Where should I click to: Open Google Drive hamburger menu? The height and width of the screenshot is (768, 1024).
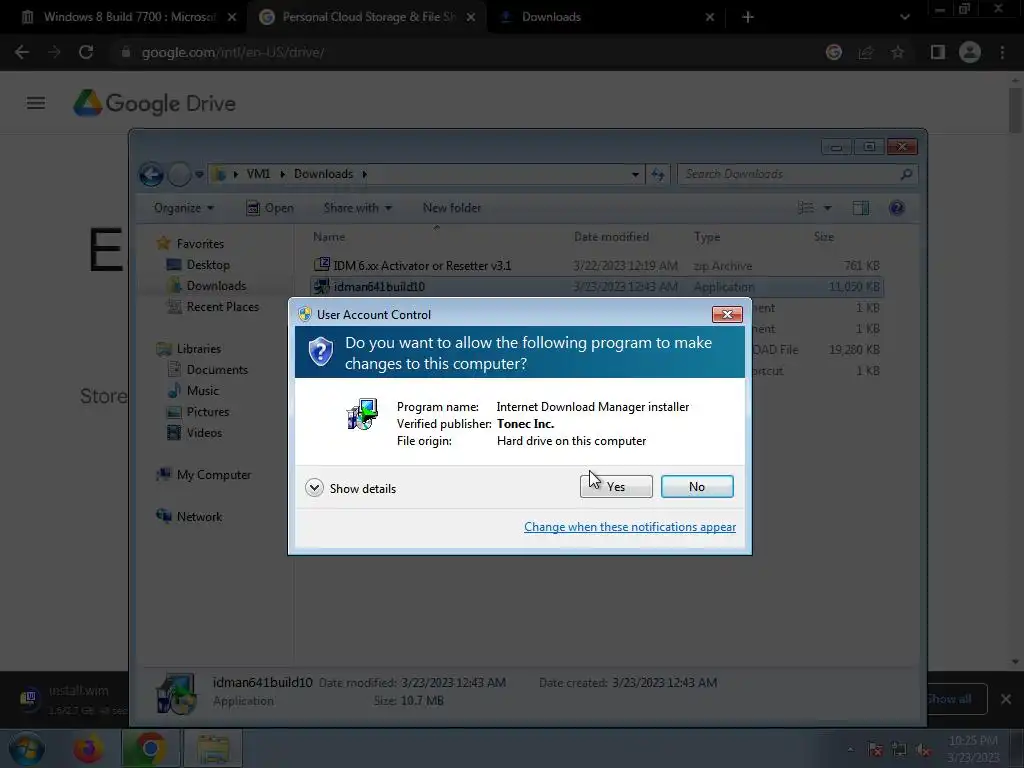(36, 103)
